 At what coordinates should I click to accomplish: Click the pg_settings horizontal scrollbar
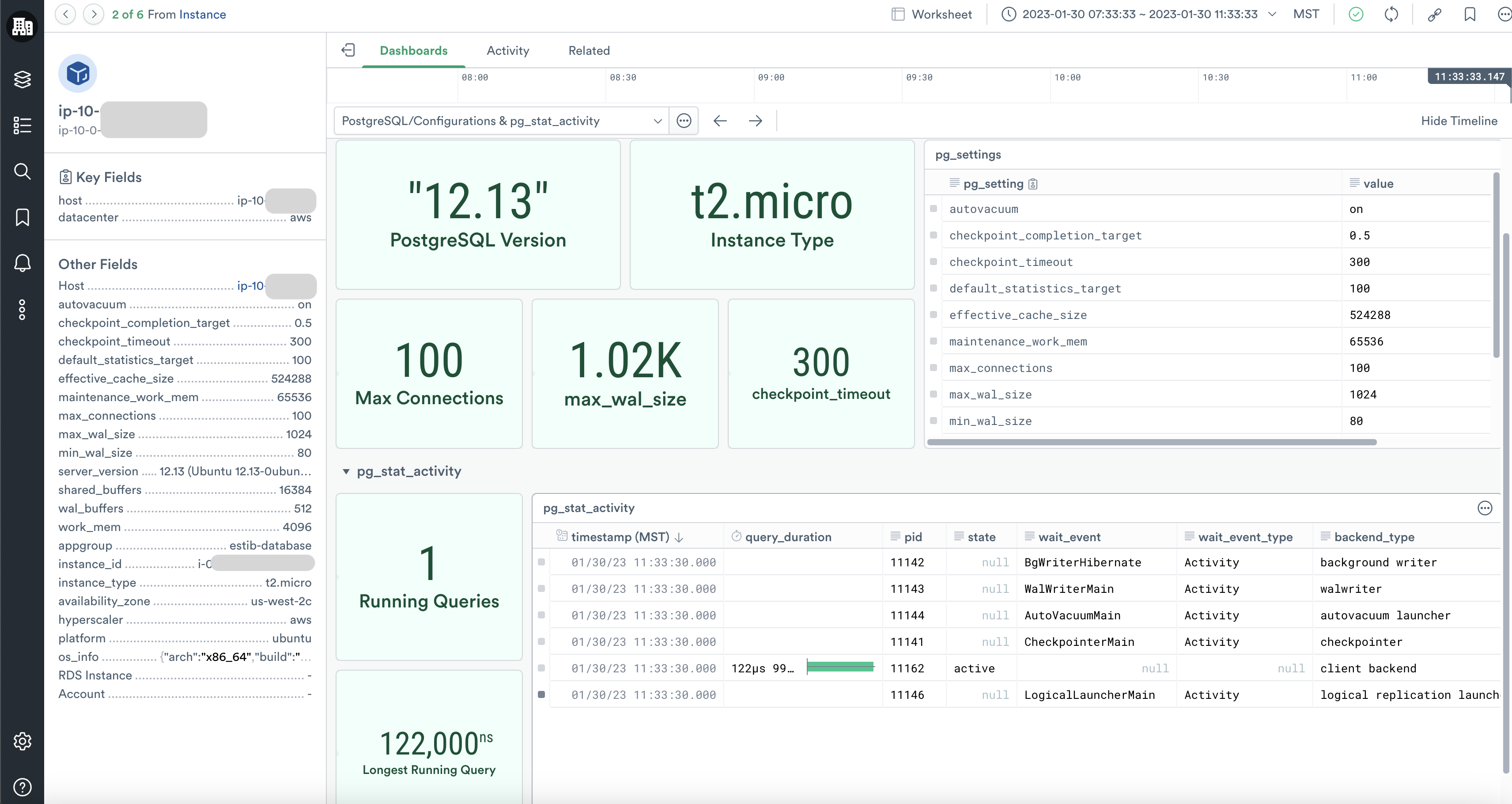coord(1152,442)
